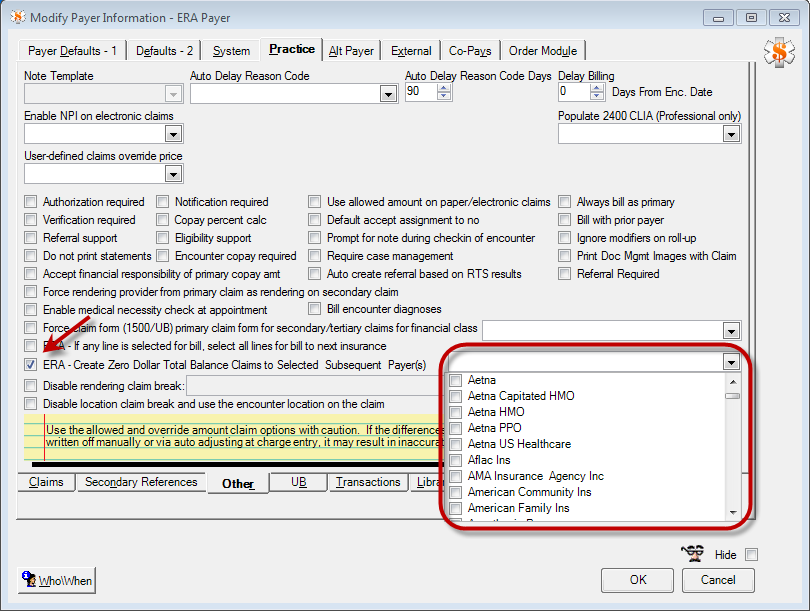Enable Require case management checkbox
Screen dimensions: 810x611
315,256
